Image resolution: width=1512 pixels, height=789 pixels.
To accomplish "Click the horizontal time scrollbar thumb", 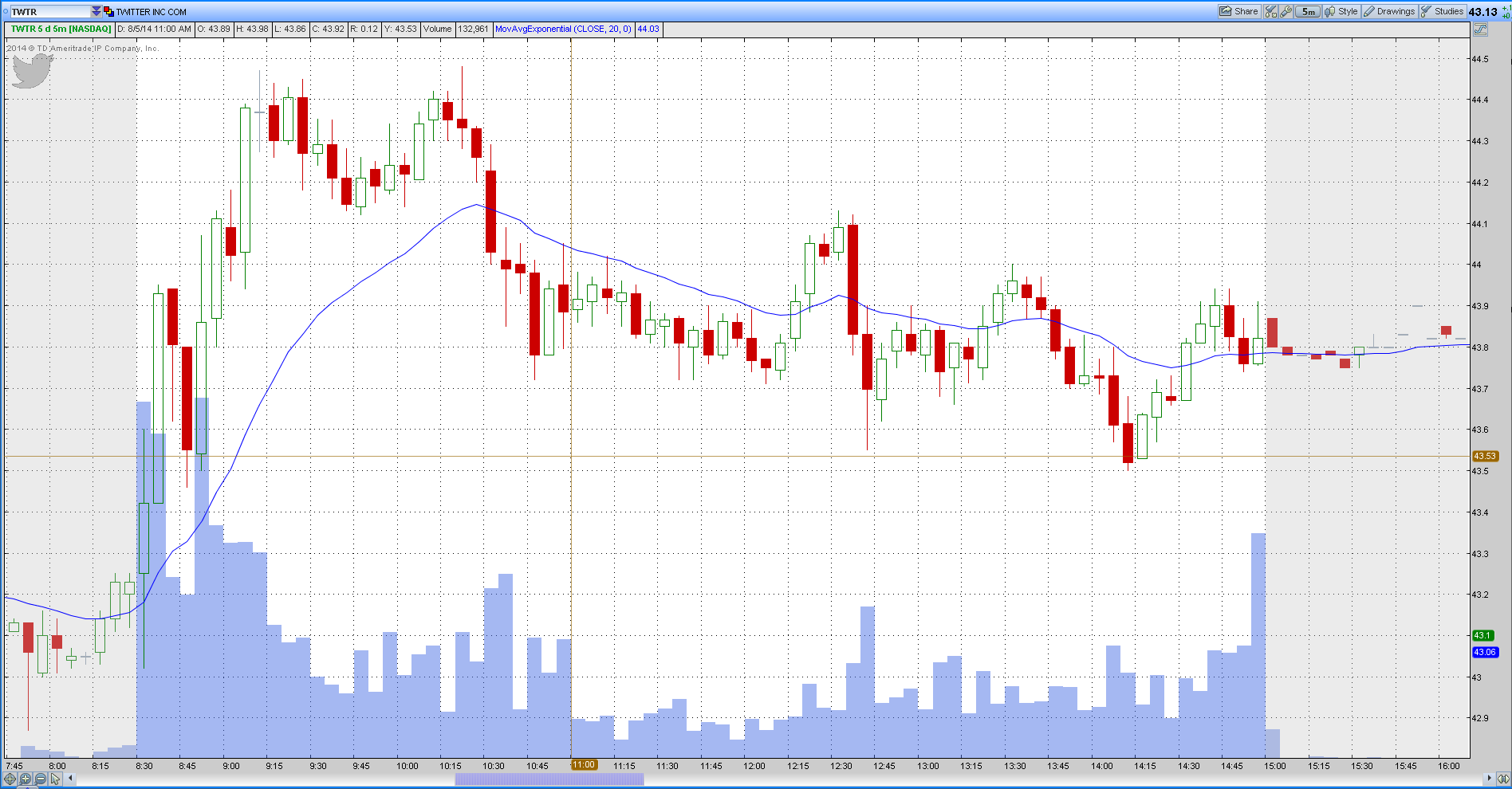I will click(549, 779).
